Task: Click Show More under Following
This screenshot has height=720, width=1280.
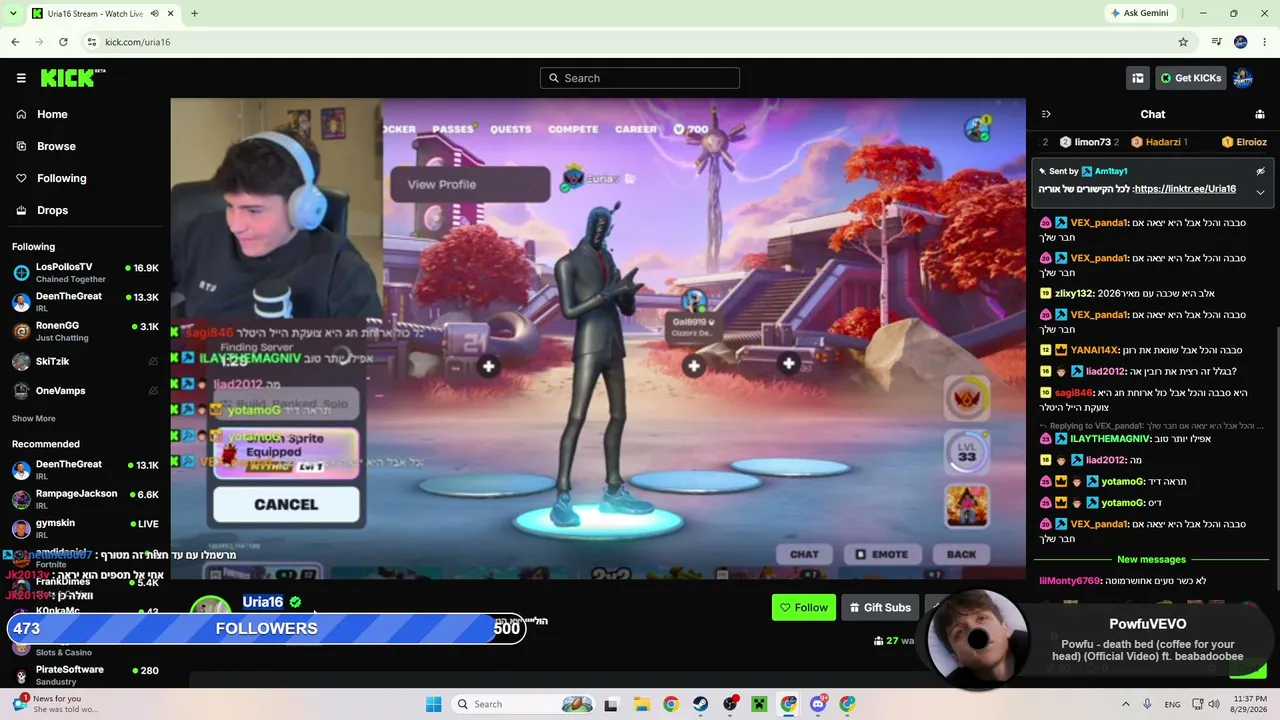Action: pos(34,418)
